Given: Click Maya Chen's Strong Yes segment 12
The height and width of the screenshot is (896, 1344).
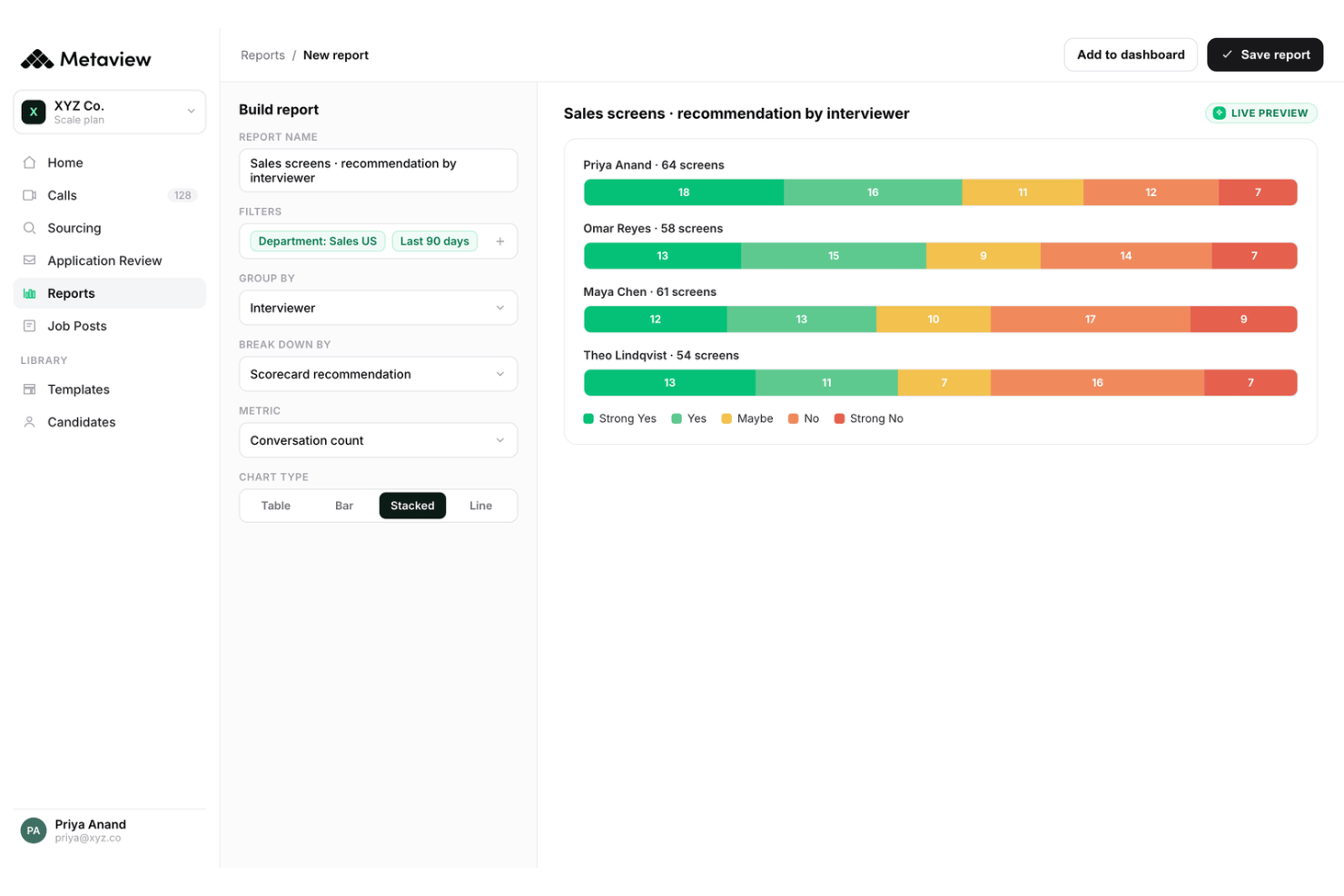Looking at the screenshot, I should tap(656, 320).
